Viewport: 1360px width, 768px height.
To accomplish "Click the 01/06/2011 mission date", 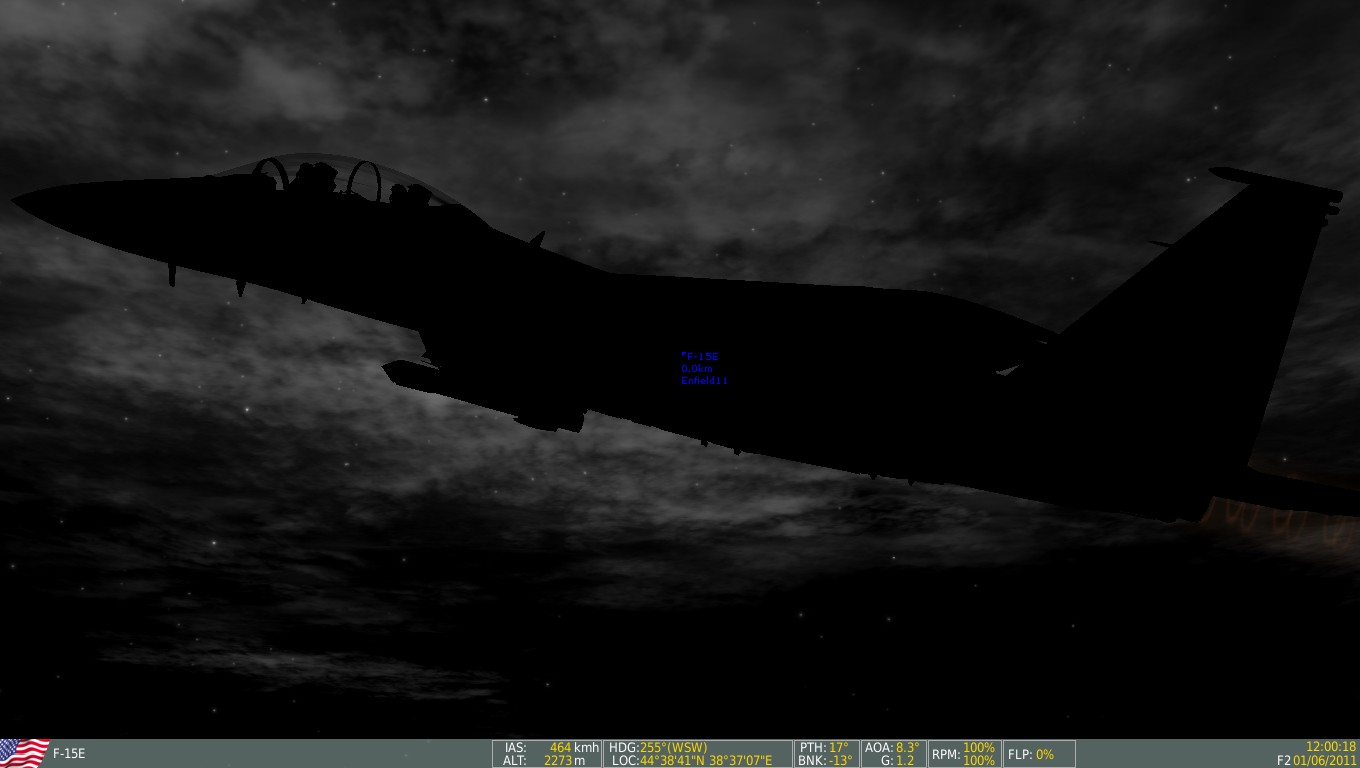I will coord(1324,761).
